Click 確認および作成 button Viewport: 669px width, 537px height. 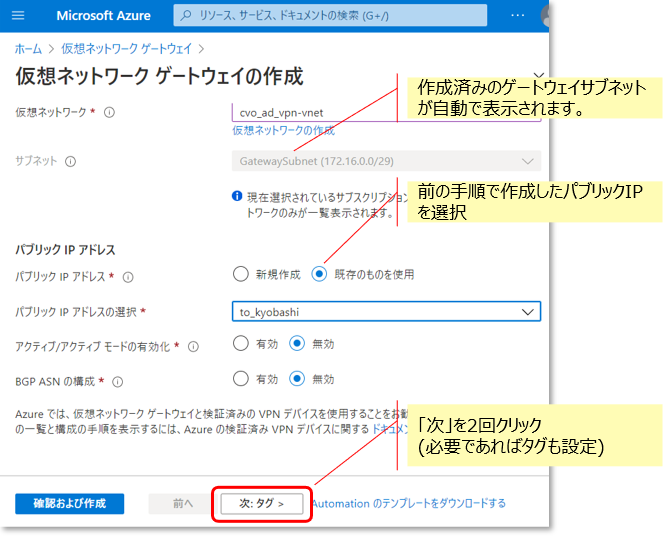click(70, 504)
